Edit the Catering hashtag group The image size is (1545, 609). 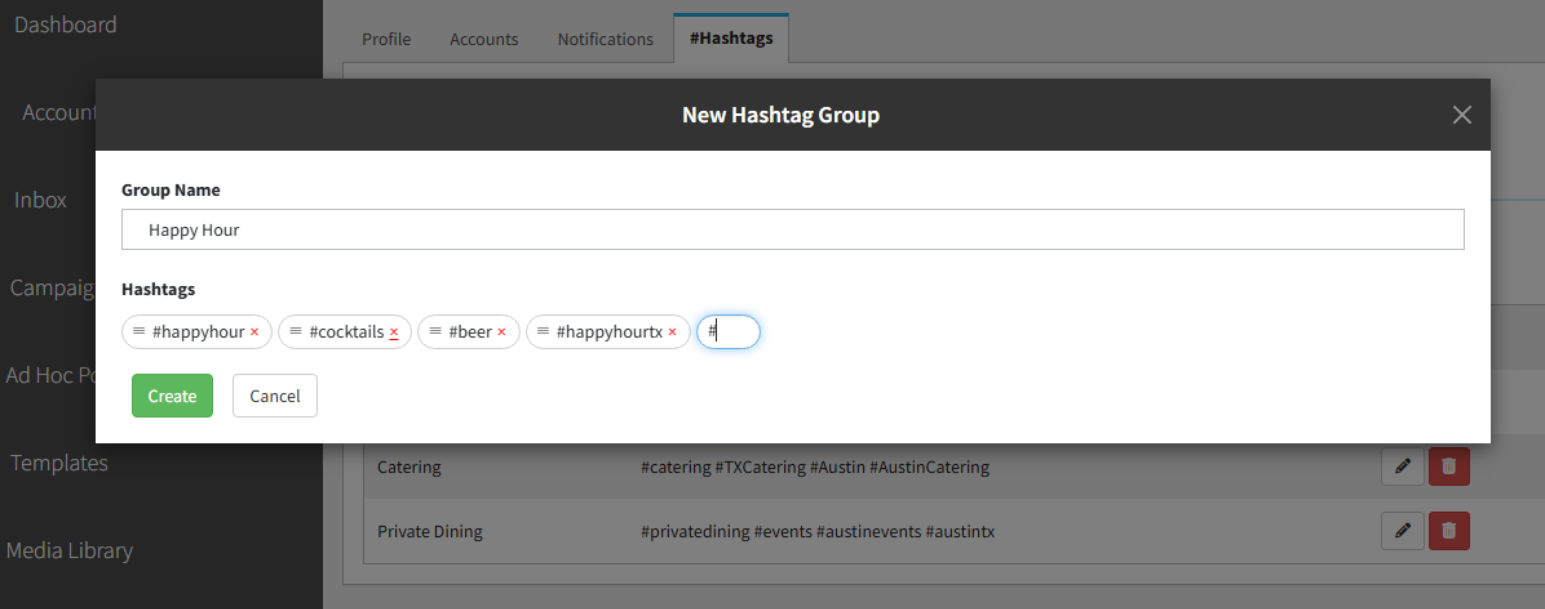[x=1402, y=466]
